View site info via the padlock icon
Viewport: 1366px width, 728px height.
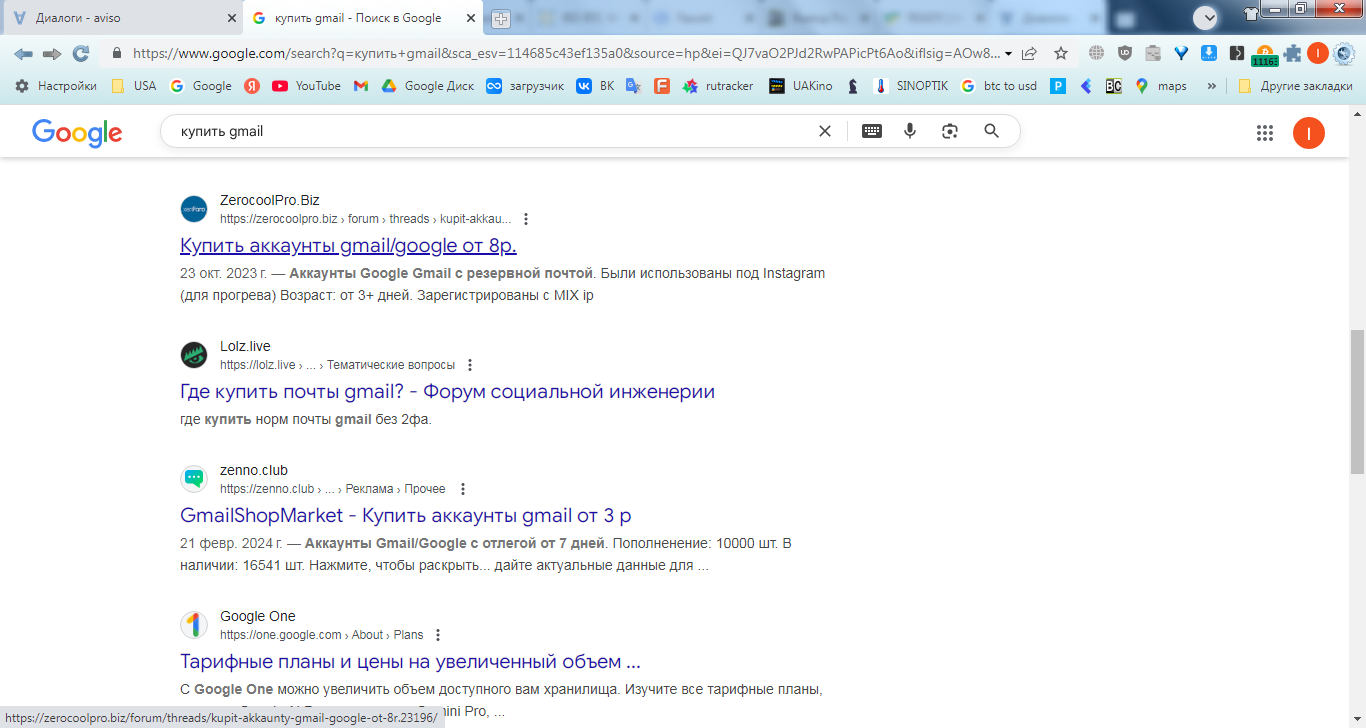(117, 54)
